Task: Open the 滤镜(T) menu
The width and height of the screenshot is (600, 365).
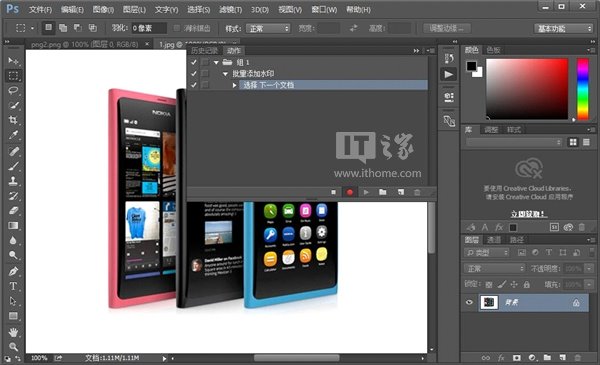Action: tap(230, 10)
